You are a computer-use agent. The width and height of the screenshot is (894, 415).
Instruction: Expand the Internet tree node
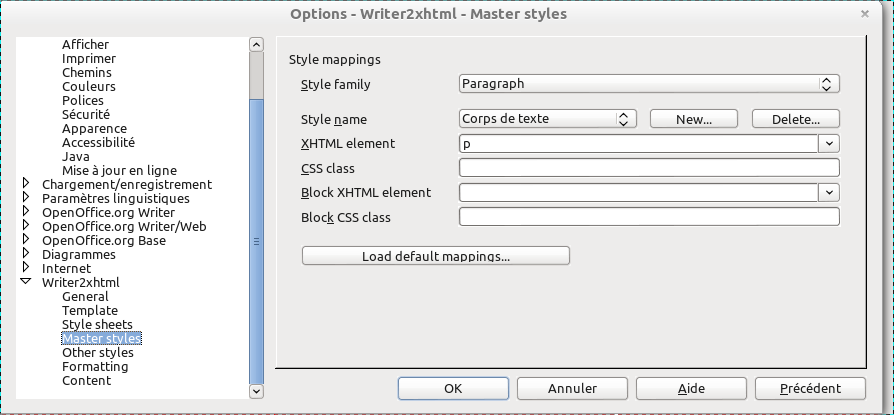click(26, 268)
